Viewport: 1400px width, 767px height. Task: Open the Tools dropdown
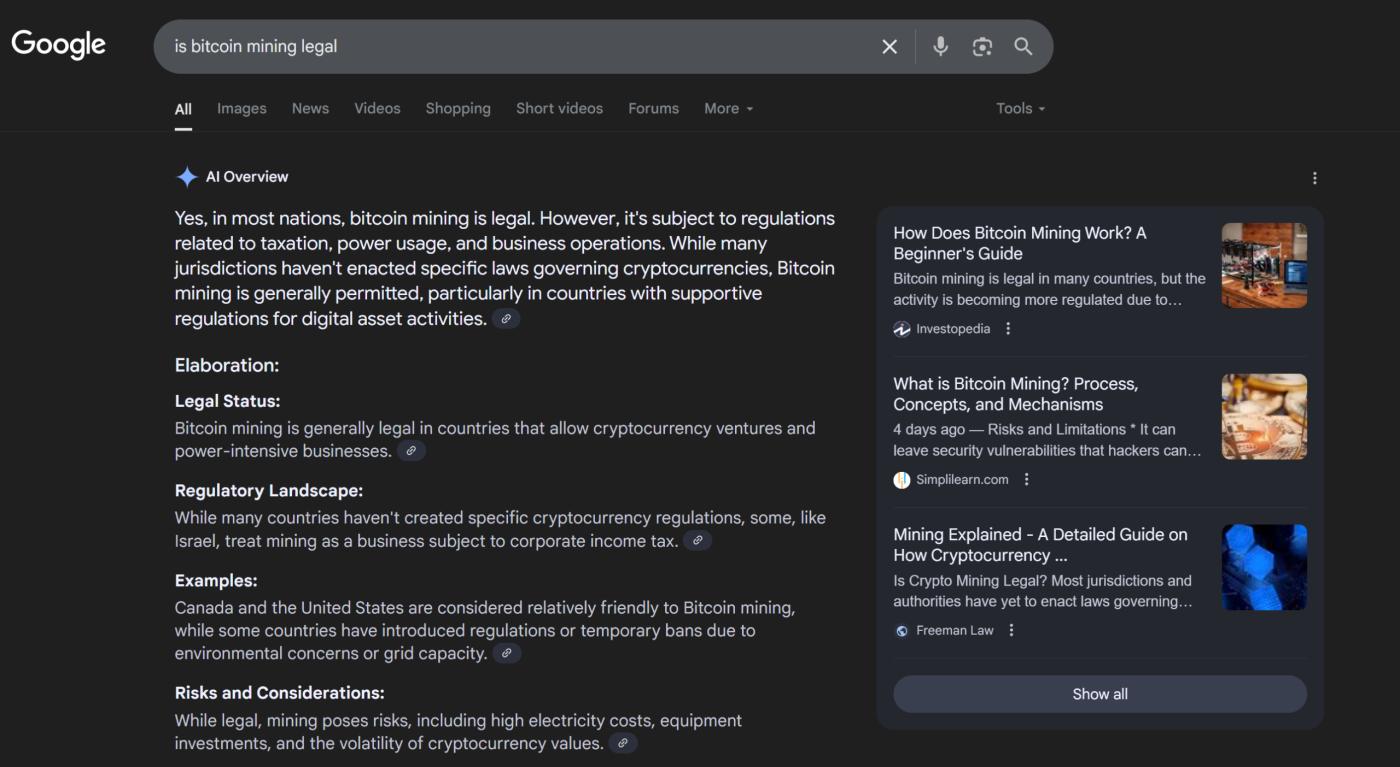(x=1020, y=109)
